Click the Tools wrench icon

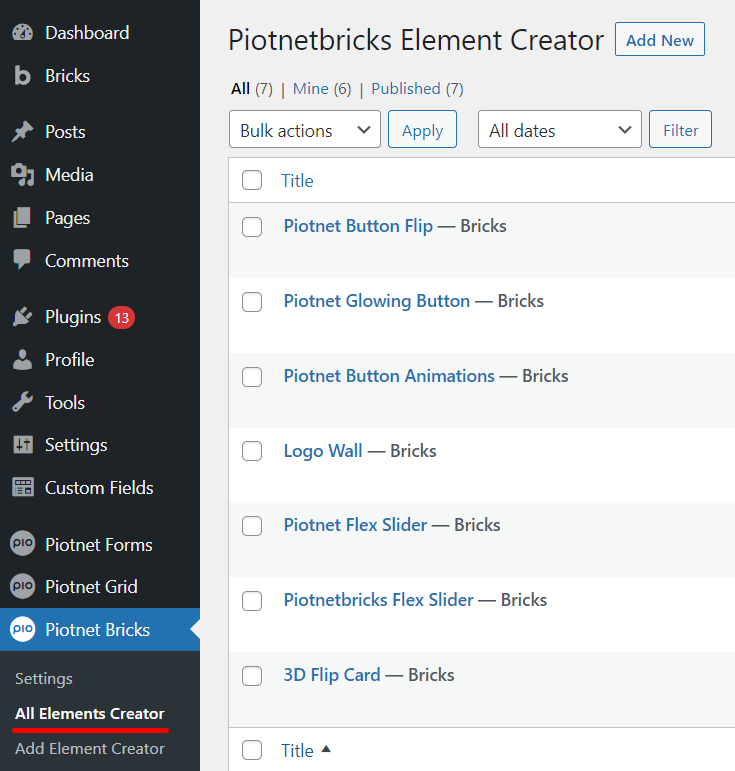[x=22, y=402]
